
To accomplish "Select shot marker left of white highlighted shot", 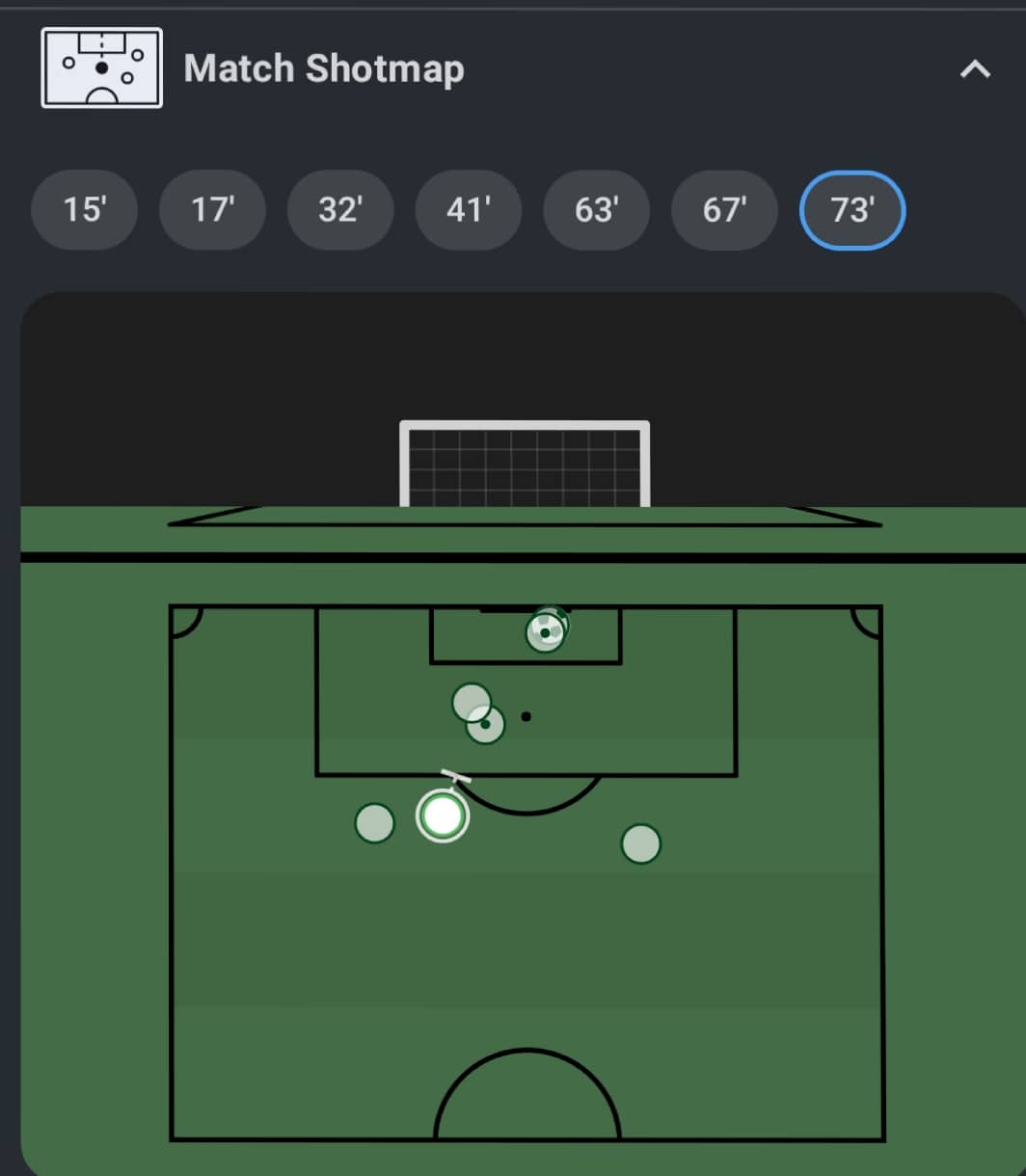I will click(375, 823).
